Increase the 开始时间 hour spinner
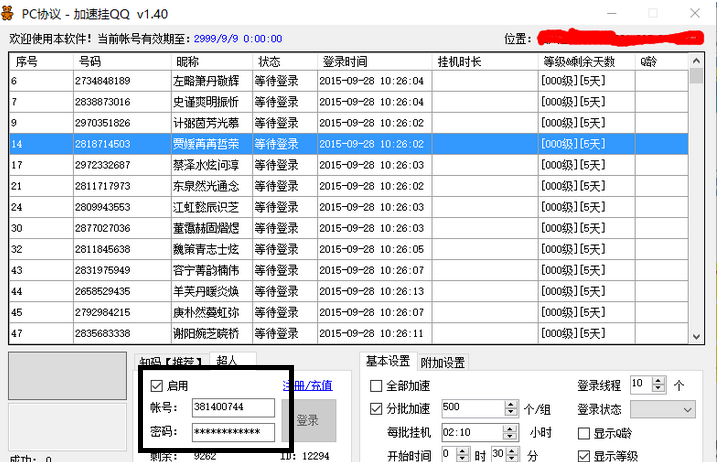 (x=463, y=451)
